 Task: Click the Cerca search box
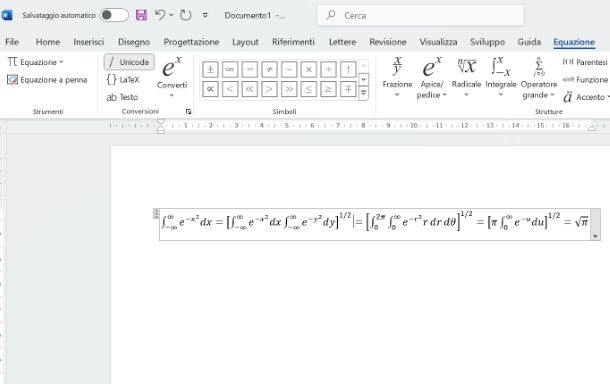420,15
